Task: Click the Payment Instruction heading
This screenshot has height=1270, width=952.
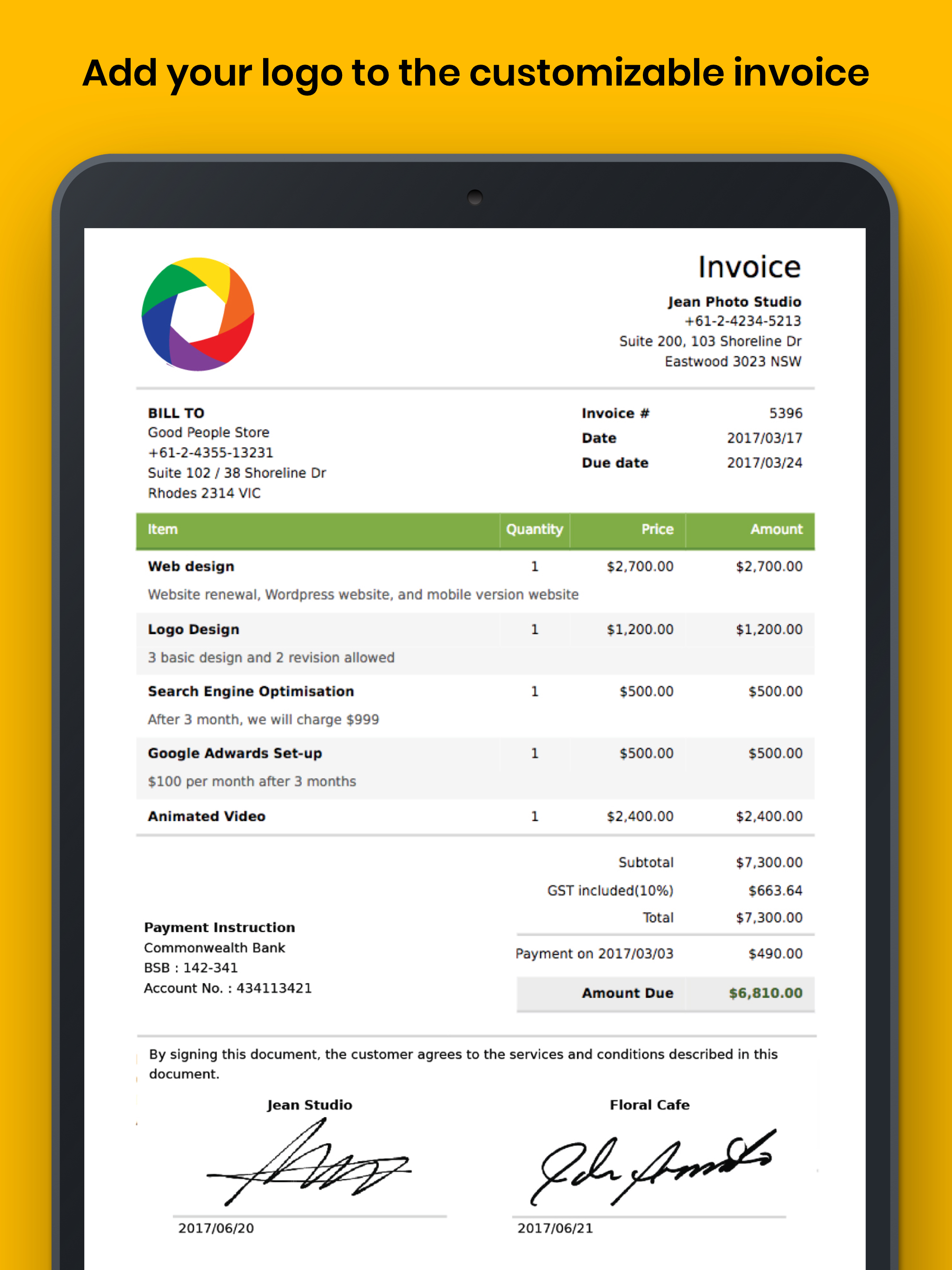Action: [219, 927]
